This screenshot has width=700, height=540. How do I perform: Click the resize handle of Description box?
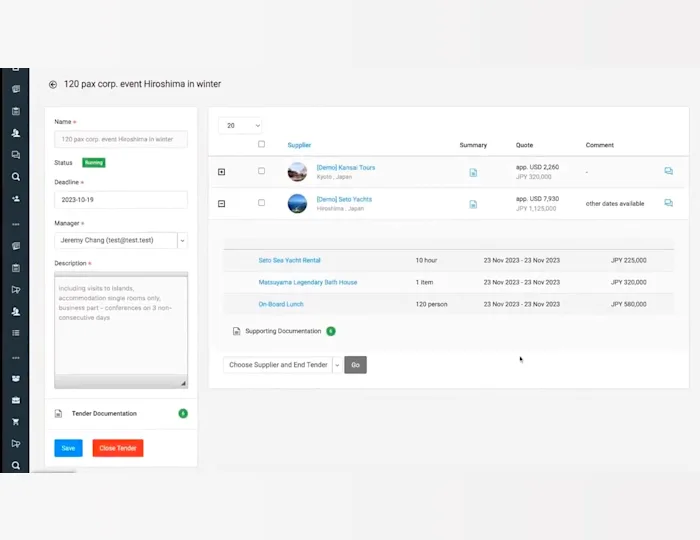coord(183,383)
